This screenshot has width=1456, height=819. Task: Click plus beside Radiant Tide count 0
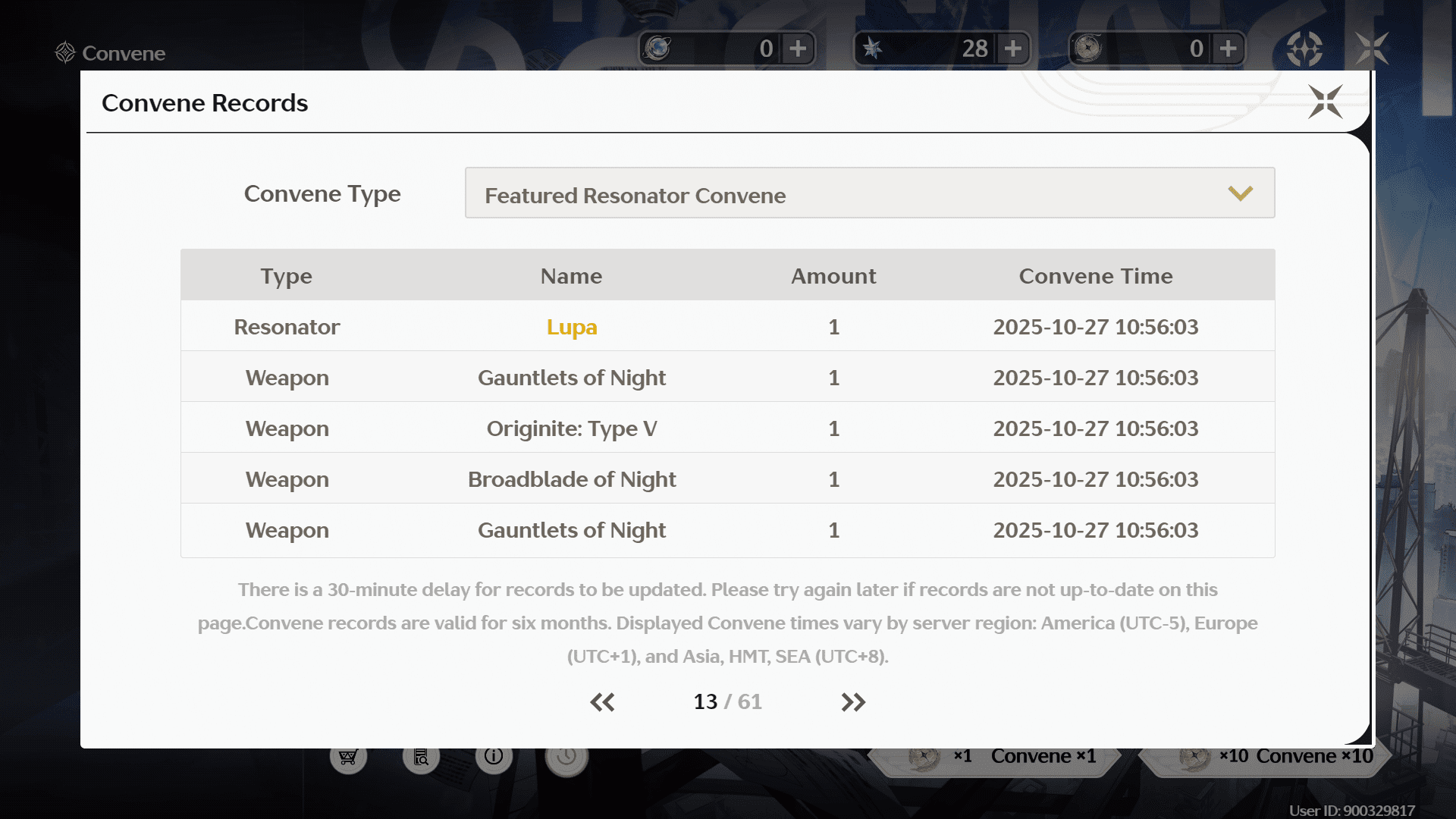pos(798,49)
